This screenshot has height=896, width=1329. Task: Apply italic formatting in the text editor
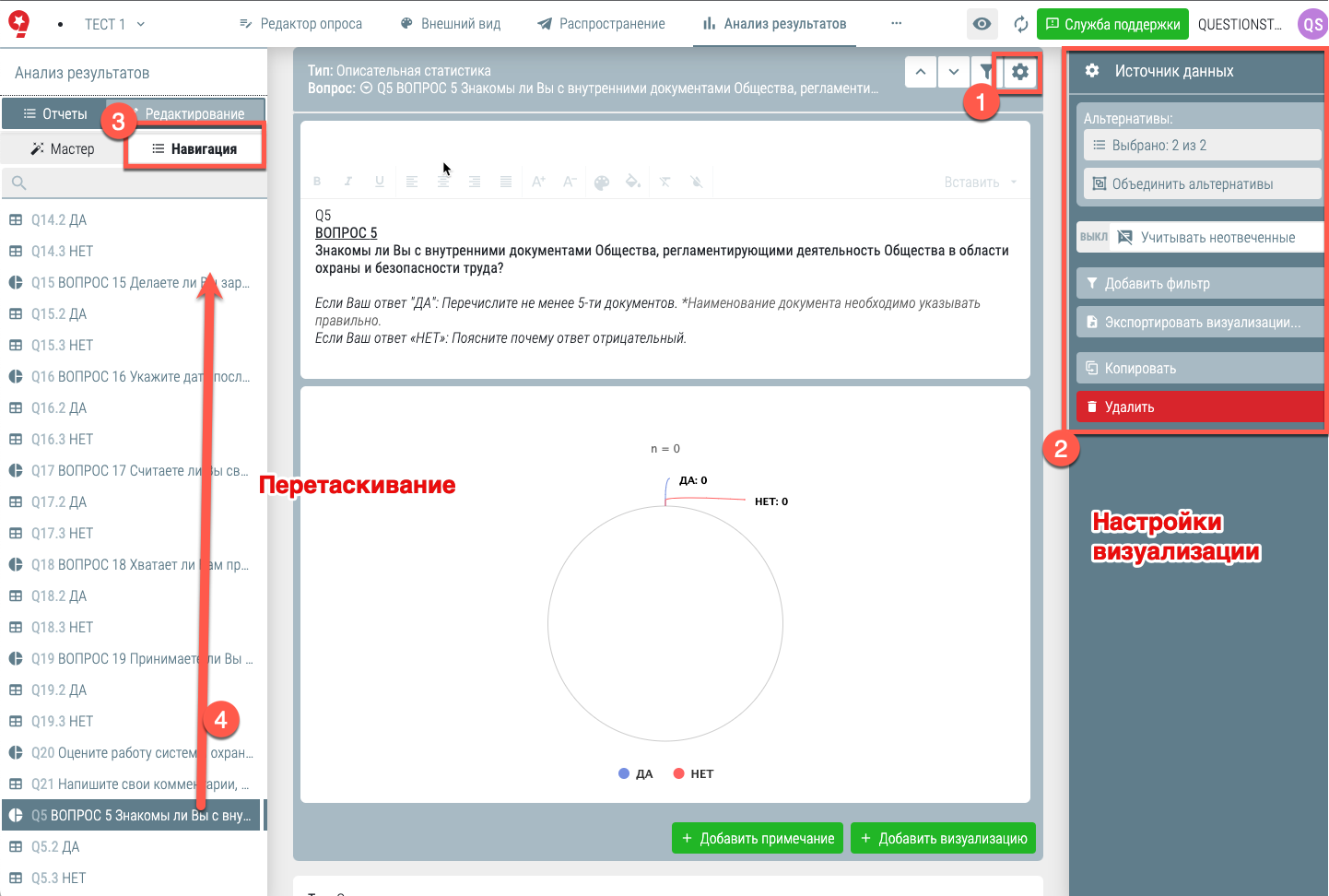(x=348, y=182)
